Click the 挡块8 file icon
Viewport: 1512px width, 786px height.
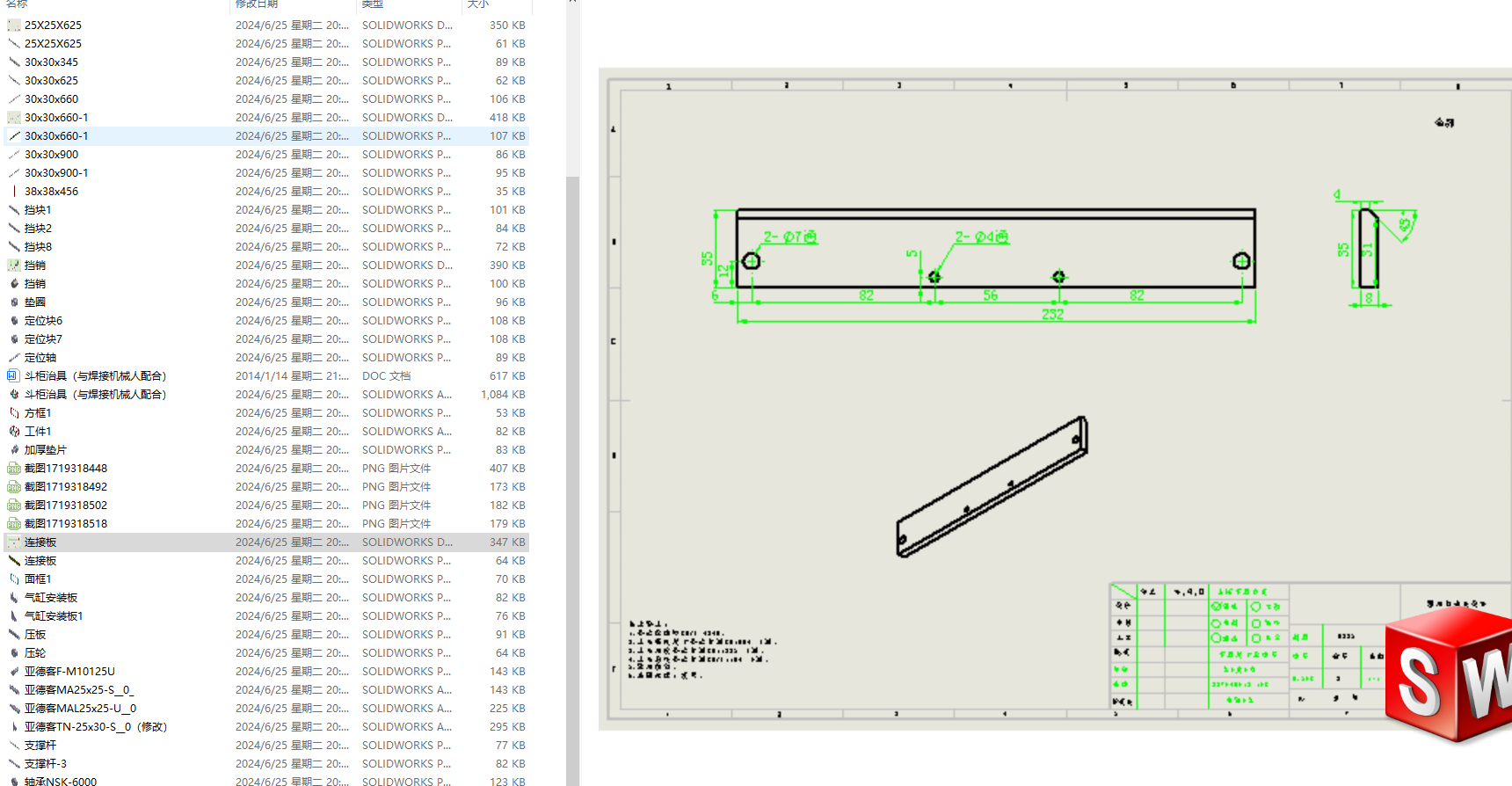coord(14,247)
